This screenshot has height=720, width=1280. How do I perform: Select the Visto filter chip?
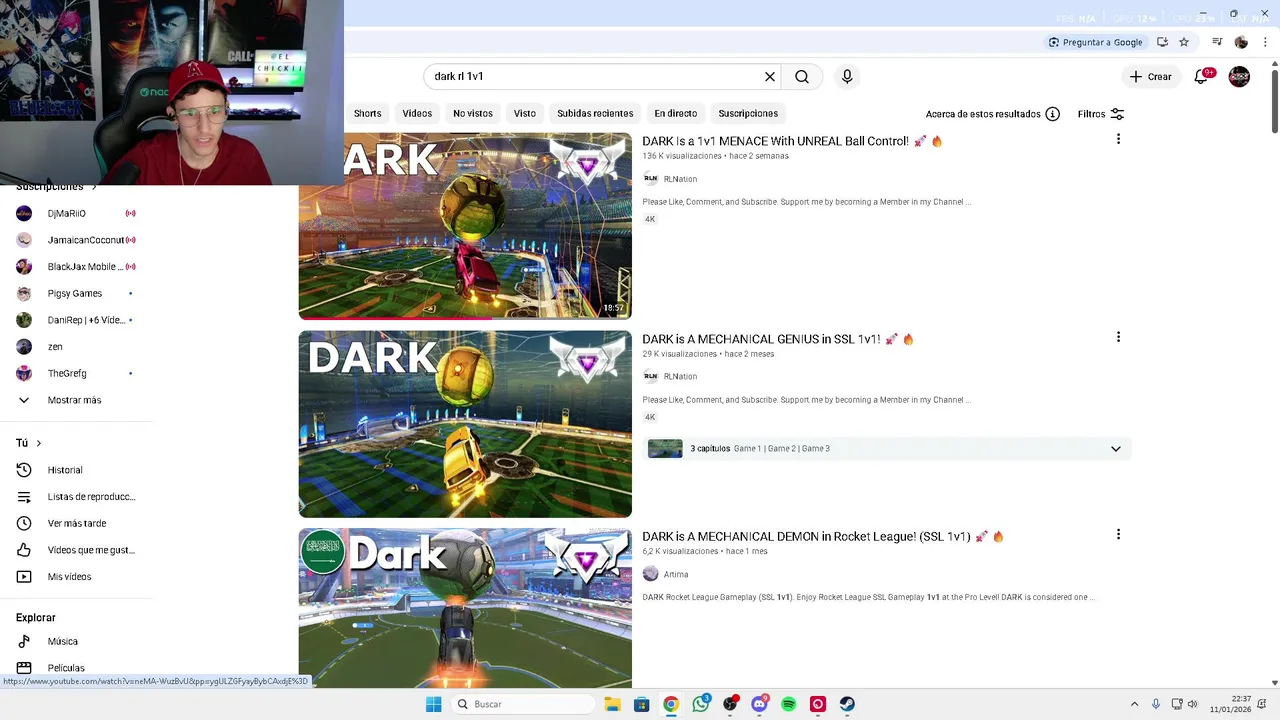coord(525,113)
